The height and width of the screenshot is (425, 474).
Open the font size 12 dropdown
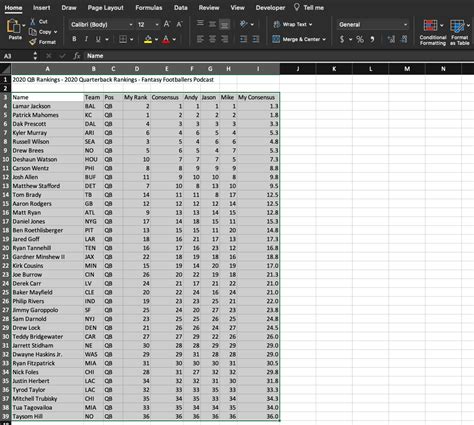tap(157, 24)
